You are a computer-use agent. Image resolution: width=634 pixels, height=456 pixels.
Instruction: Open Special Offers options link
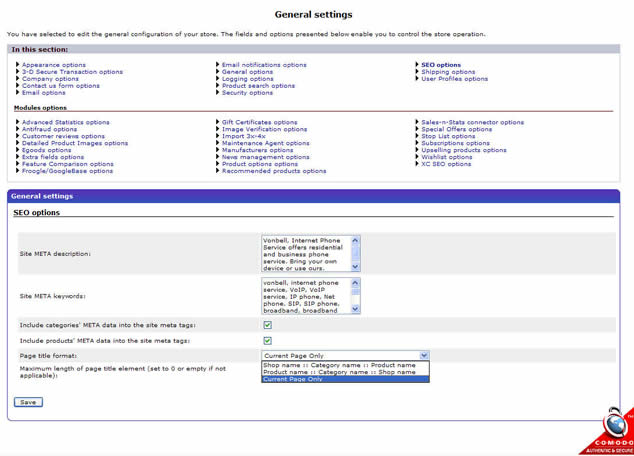coord(457,129)
